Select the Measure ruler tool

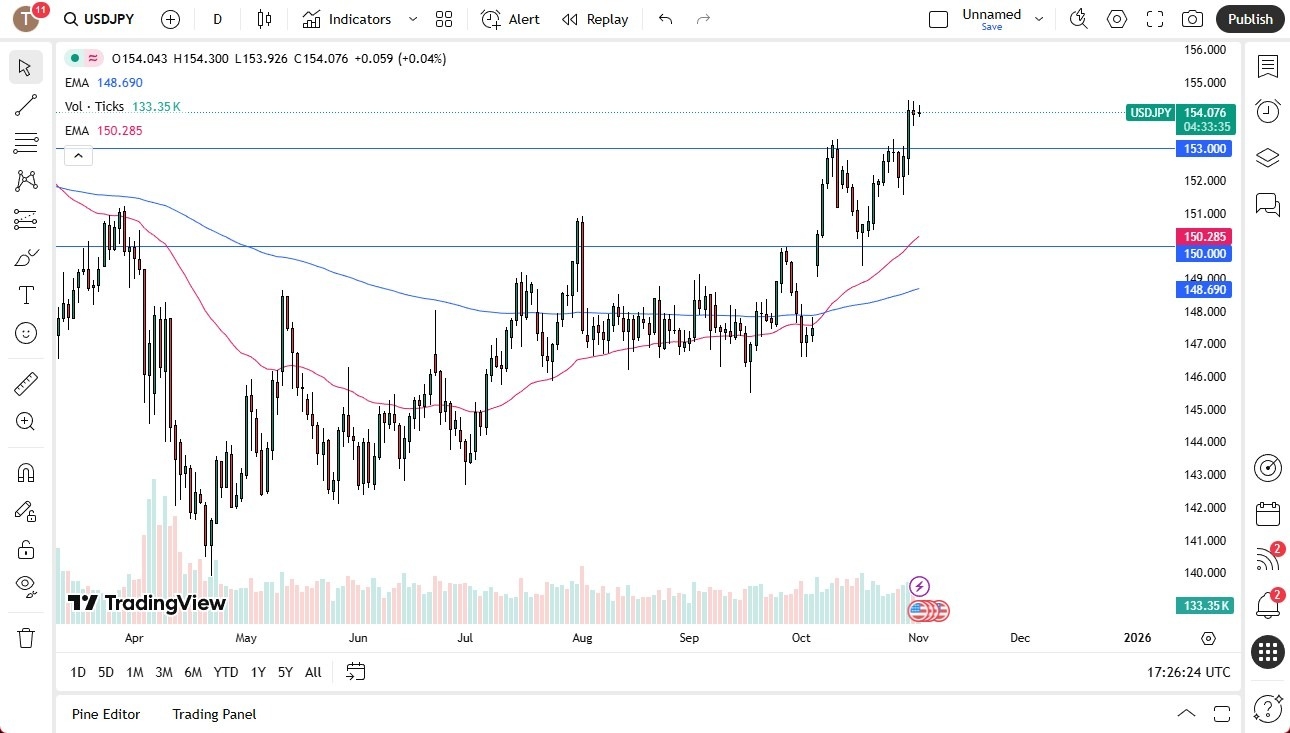coord(25,383)
